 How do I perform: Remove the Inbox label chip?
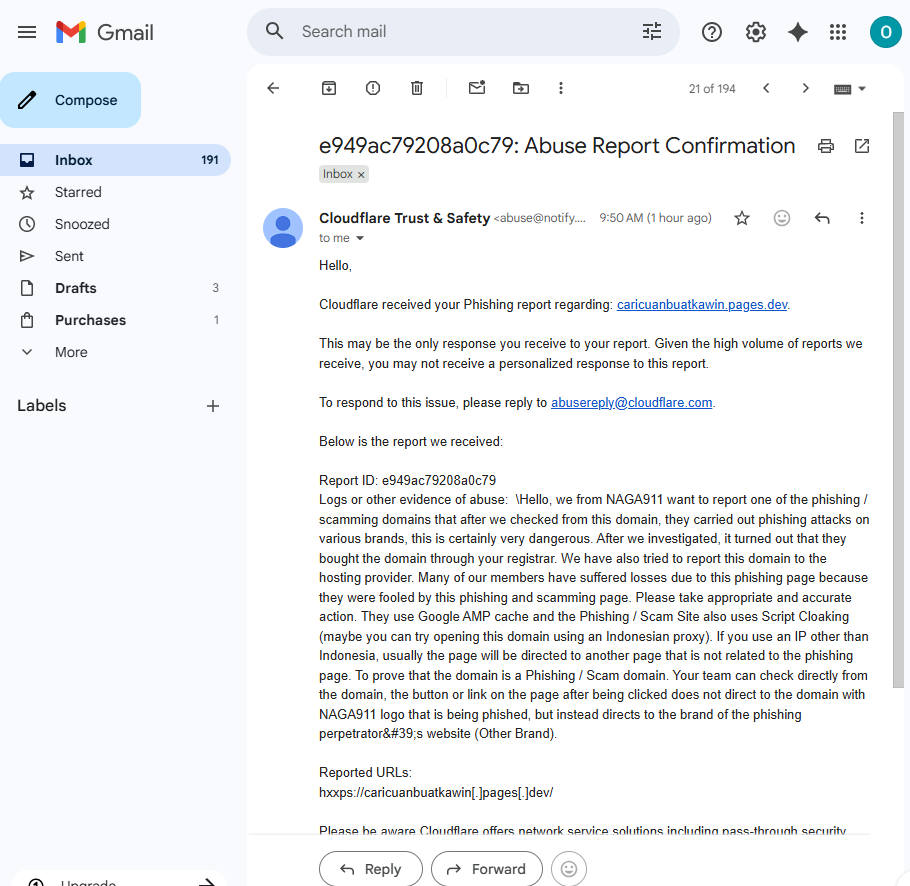(361, 175)
